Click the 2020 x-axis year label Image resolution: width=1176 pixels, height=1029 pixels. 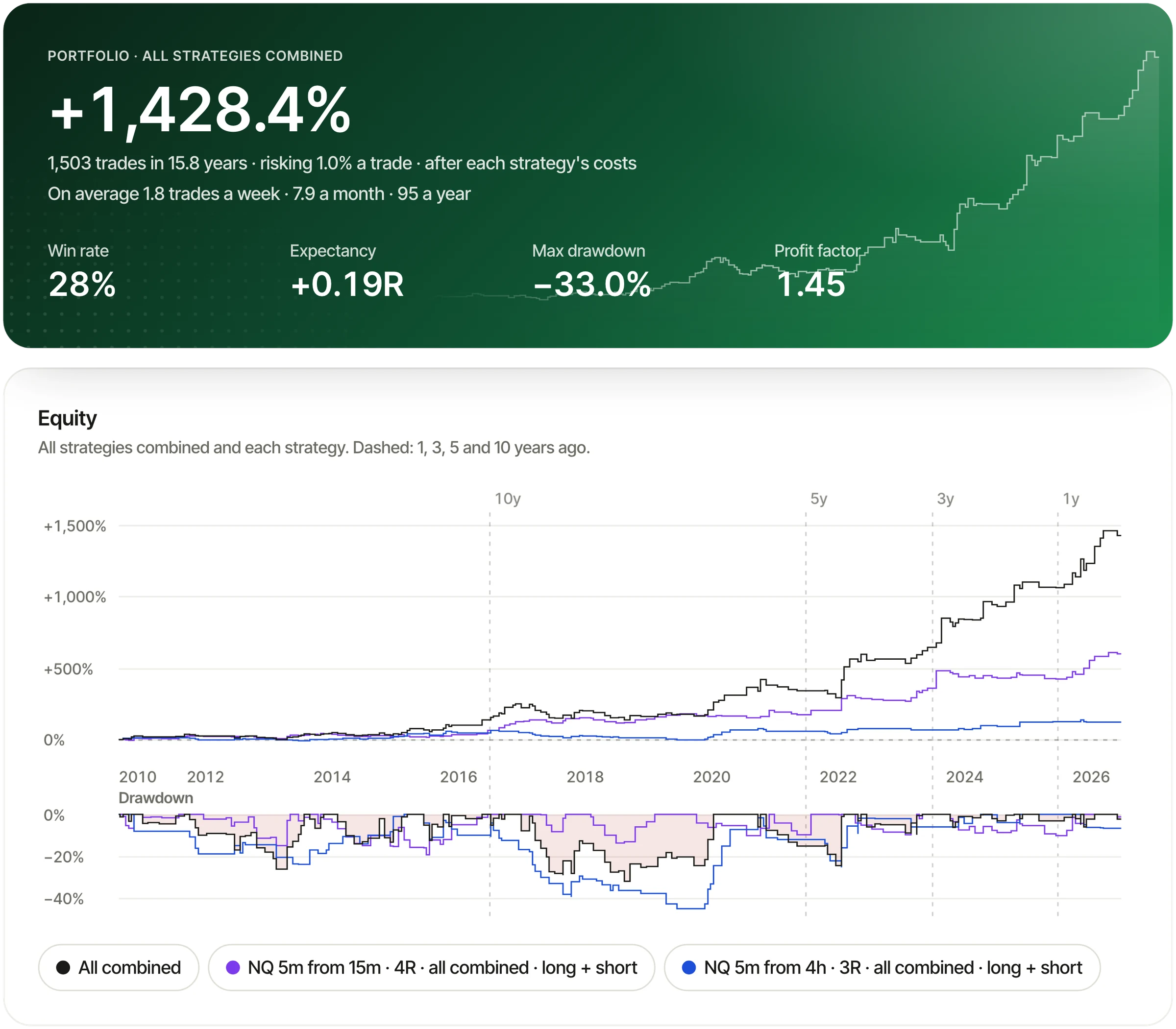[x=712, y=777]
